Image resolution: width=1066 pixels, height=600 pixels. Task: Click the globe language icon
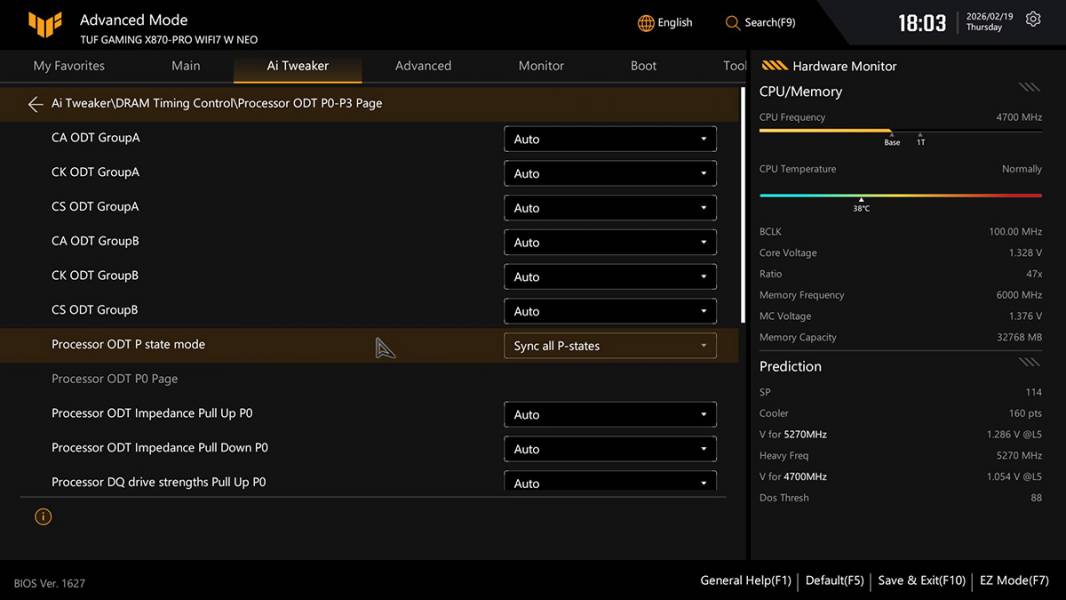[646, 23]
